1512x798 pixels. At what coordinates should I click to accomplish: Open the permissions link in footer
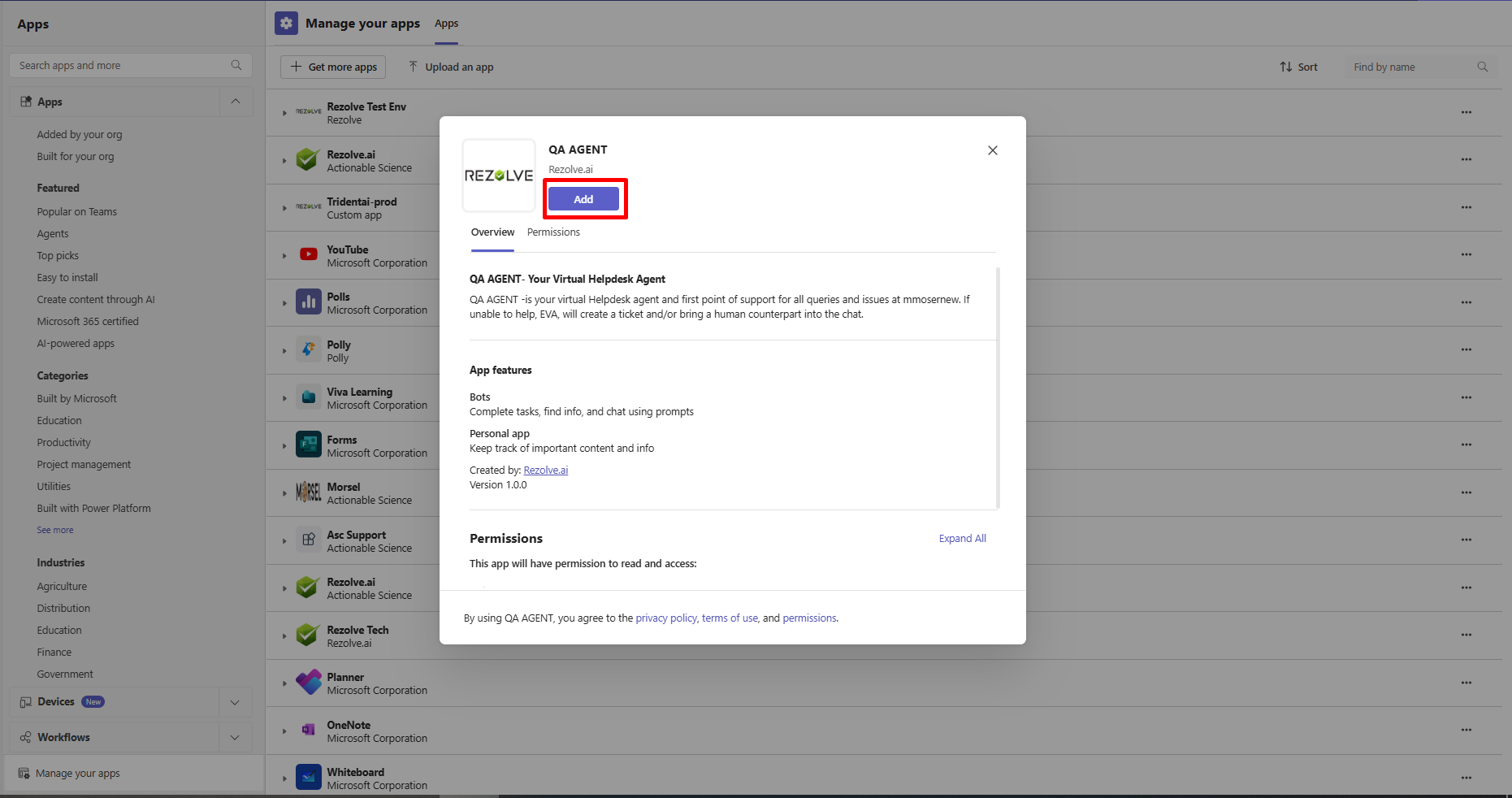809,618
